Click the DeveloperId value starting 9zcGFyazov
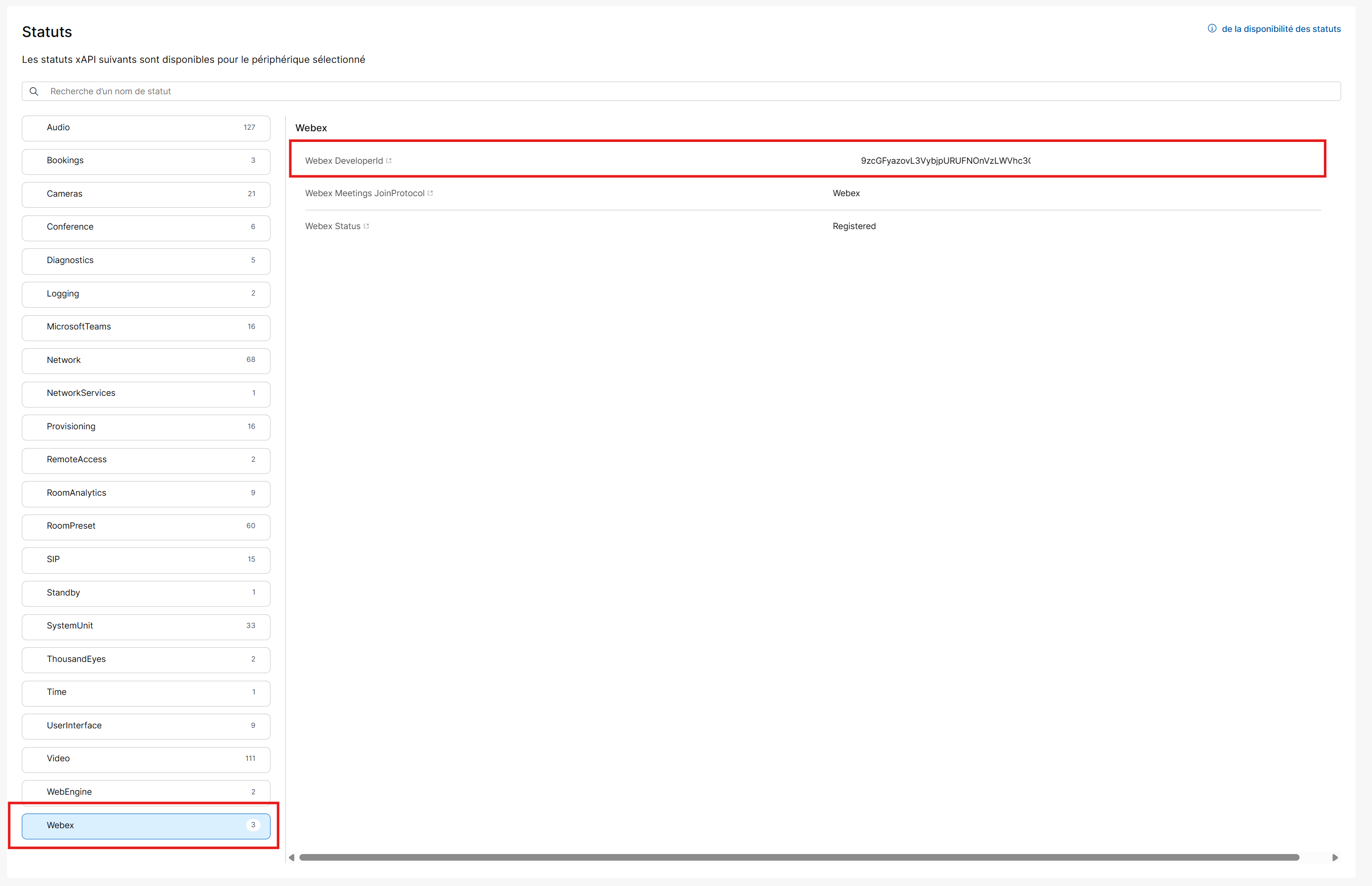This screenshot has height=886, width=1372. click(945, 161)
